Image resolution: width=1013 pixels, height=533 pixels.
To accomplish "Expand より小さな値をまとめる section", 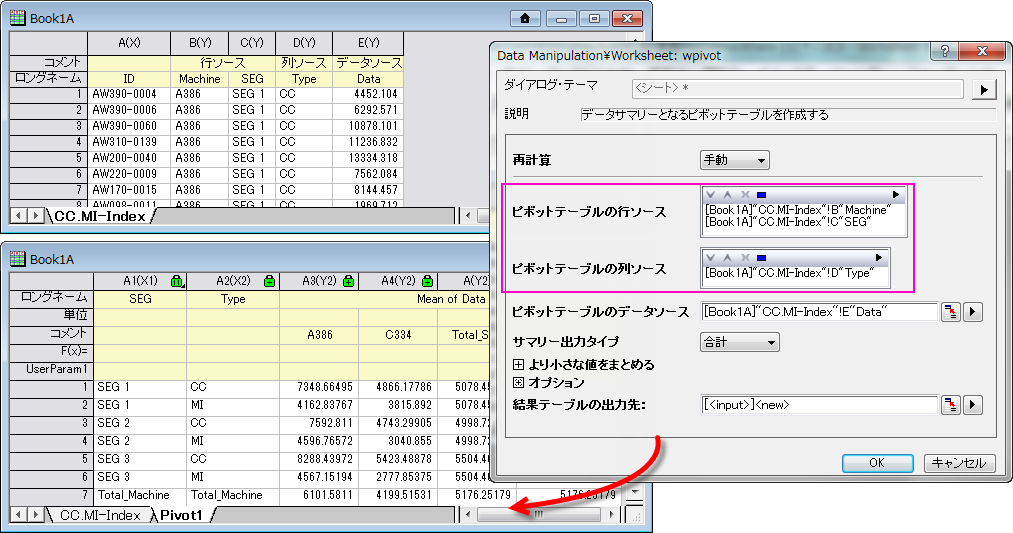I will (518, 365).
